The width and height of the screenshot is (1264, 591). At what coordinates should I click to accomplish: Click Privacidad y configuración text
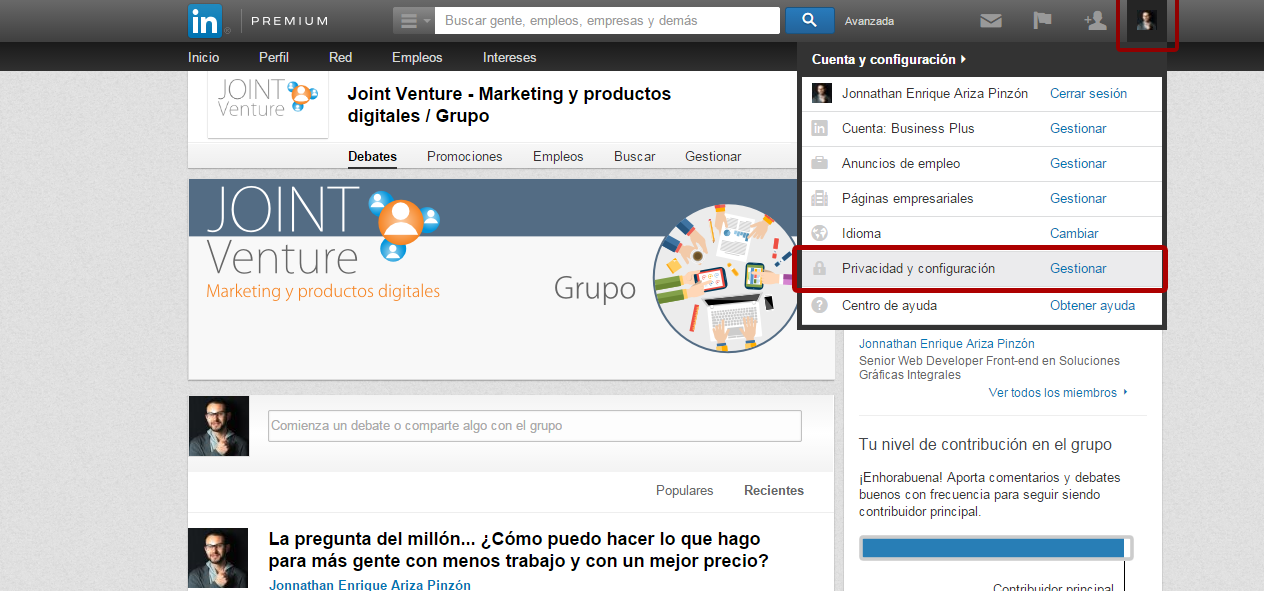(x=918, y=268)
